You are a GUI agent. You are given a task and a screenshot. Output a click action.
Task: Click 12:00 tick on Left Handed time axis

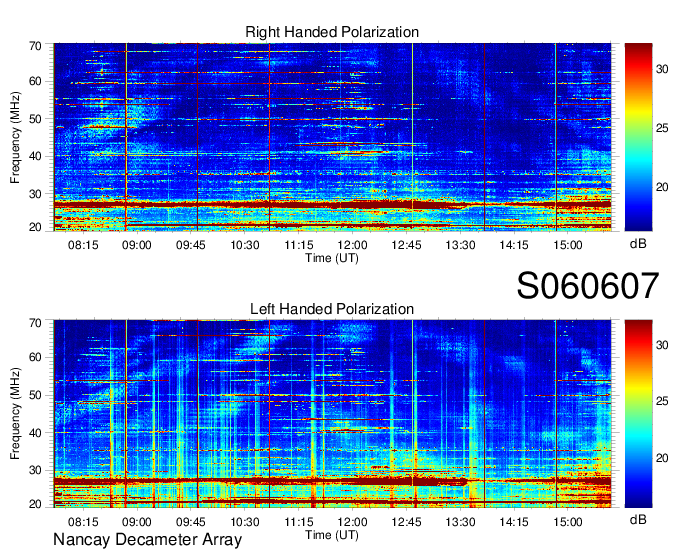point(353,522)
